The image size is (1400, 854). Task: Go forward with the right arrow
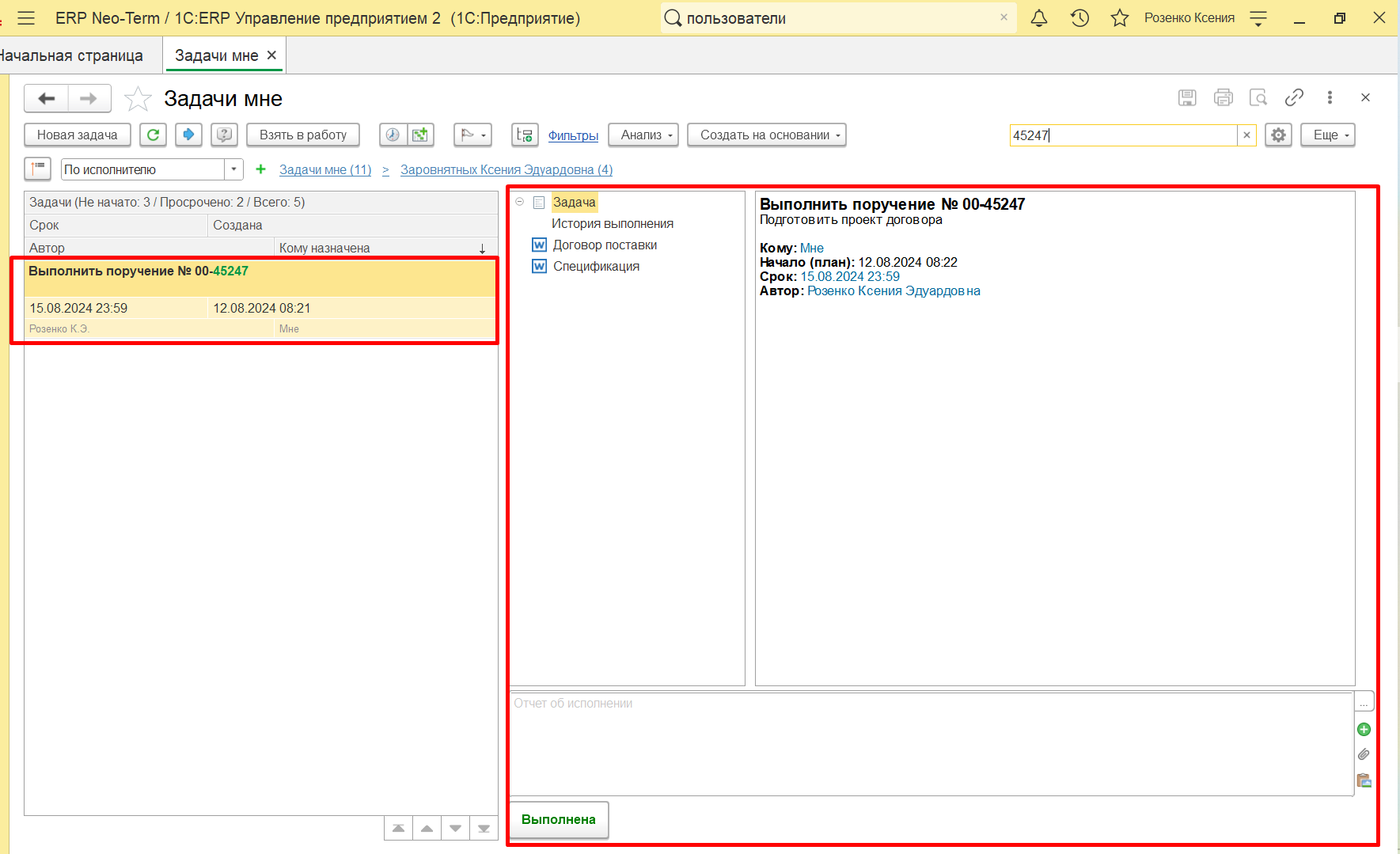tap(89, 98)
